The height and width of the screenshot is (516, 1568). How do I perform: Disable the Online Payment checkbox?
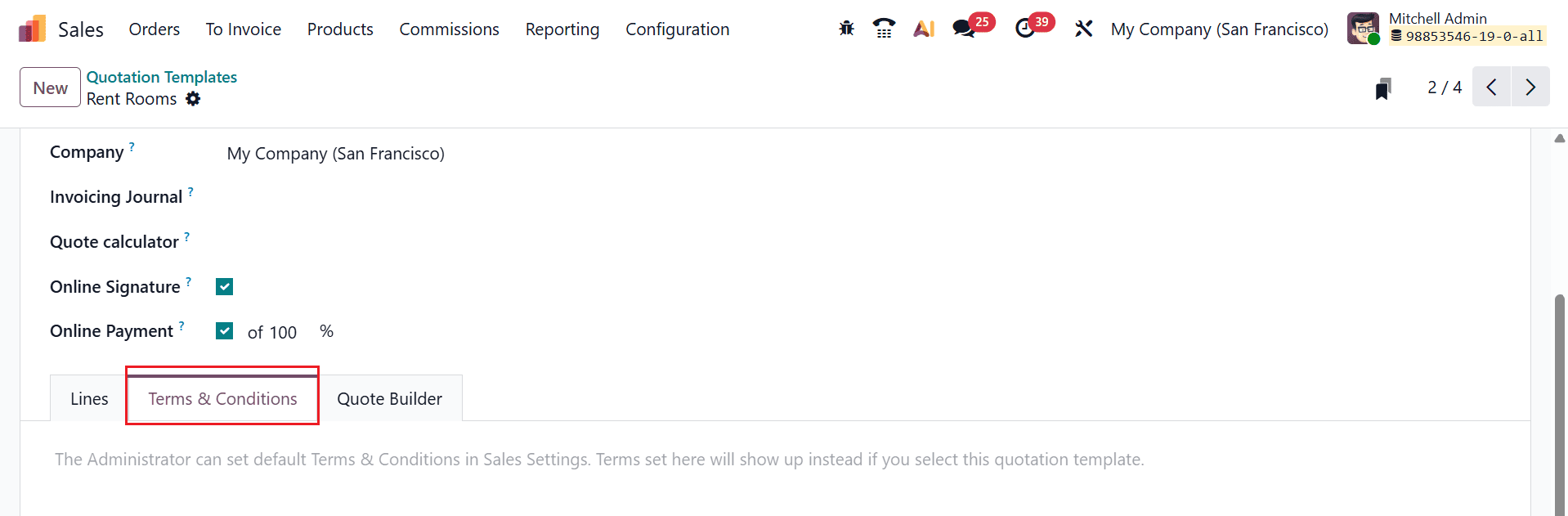pyautogui.click(x=224, y=330)
